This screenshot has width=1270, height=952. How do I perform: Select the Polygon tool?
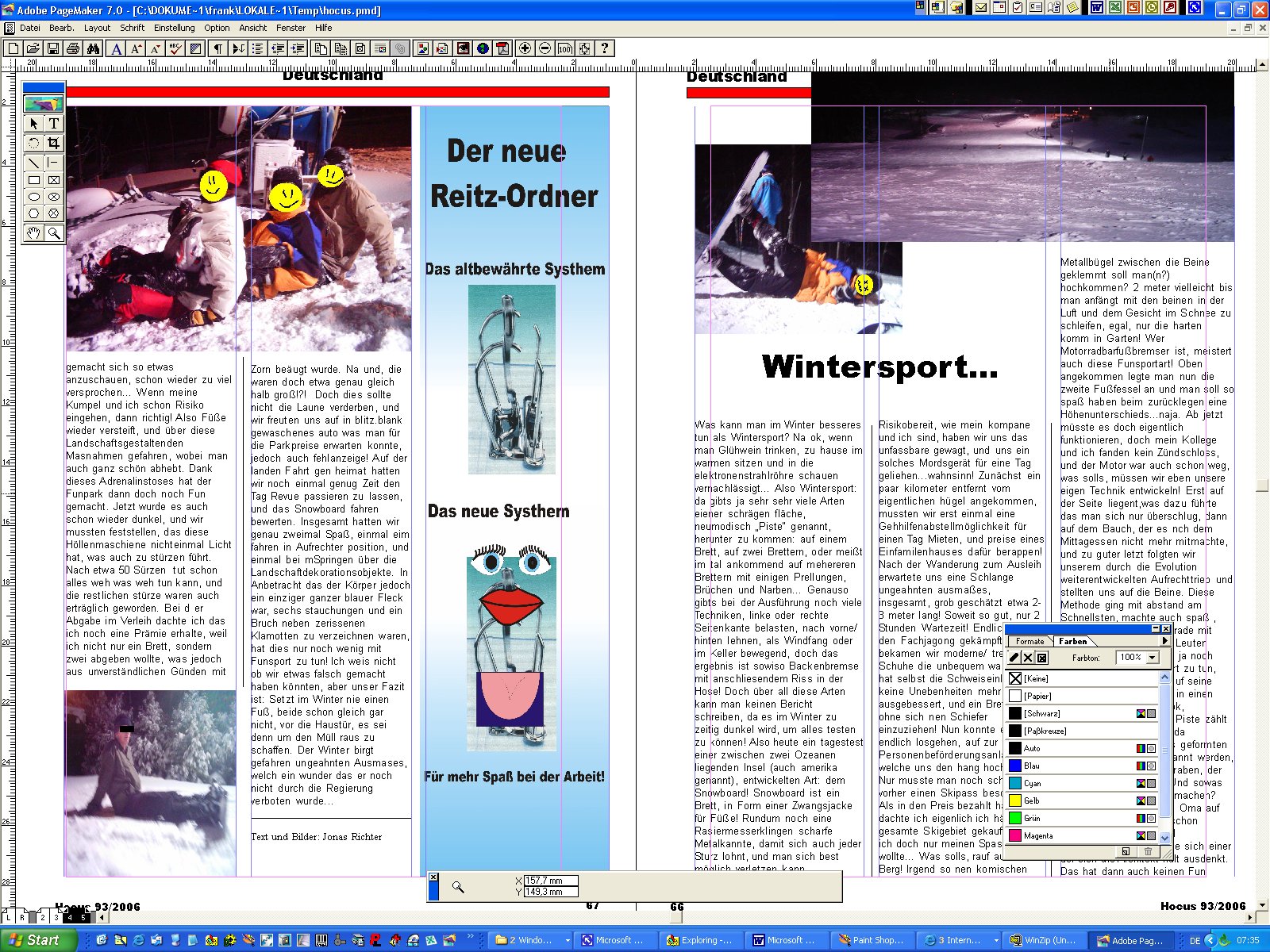coord(33,213)
